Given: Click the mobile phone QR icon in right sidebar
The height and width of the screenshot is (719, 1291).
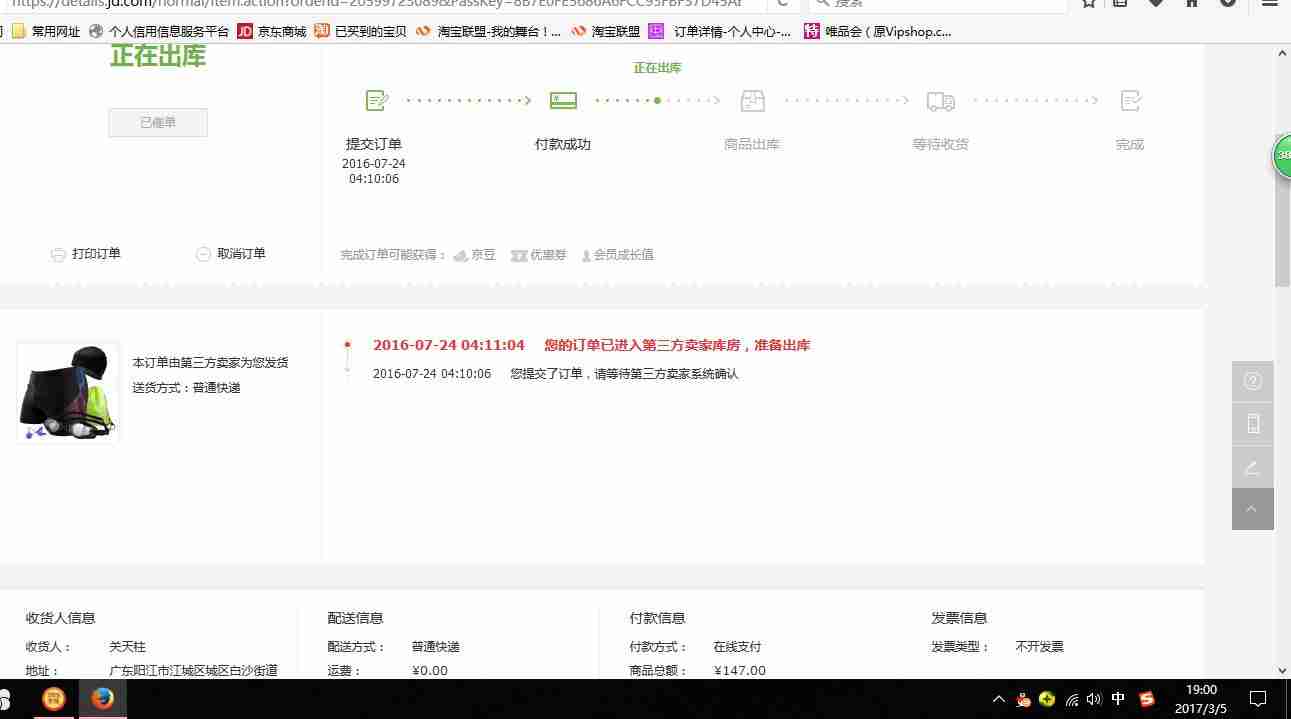Looking at the screenshot, I should (x=1252, y=424).
